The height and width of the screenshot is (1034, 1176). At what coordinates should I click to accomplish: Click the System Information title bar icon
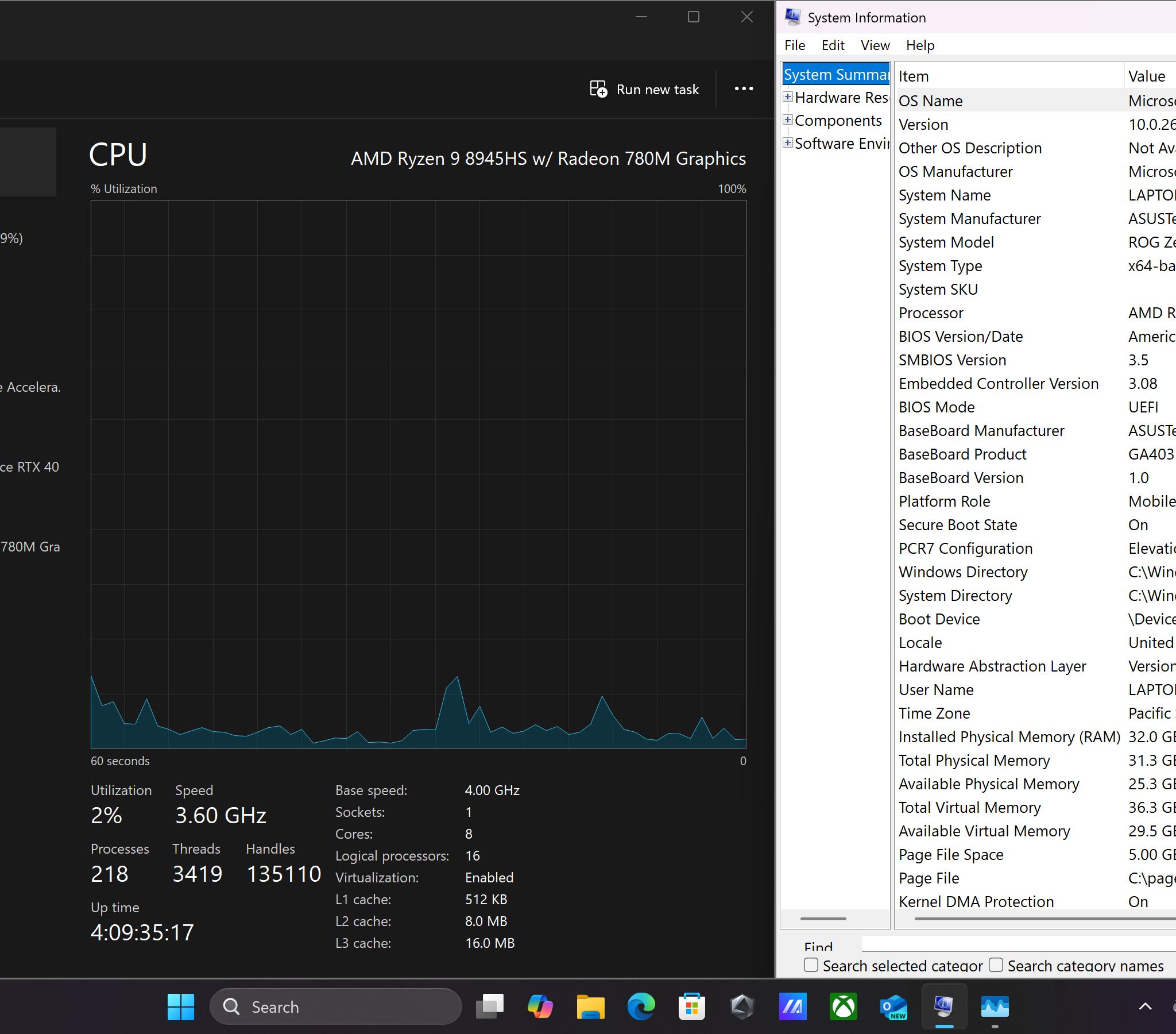[792, 17]
